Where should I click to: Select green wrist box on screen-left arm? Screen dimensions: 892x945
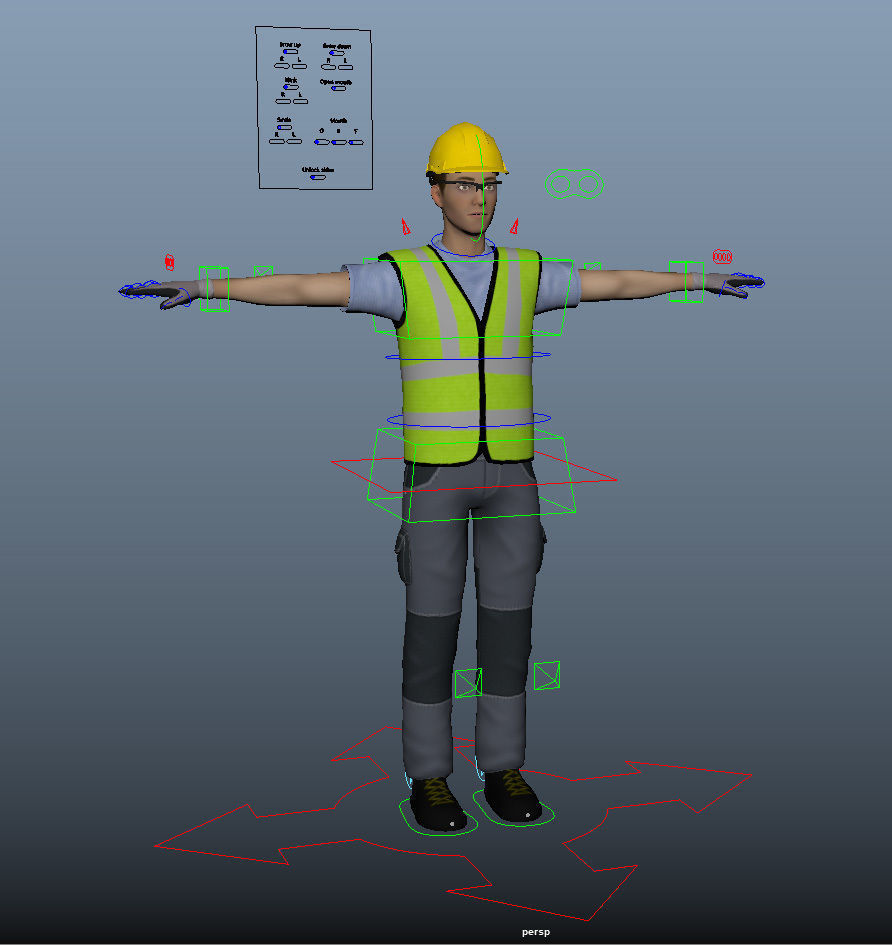[x=214, y=289]
